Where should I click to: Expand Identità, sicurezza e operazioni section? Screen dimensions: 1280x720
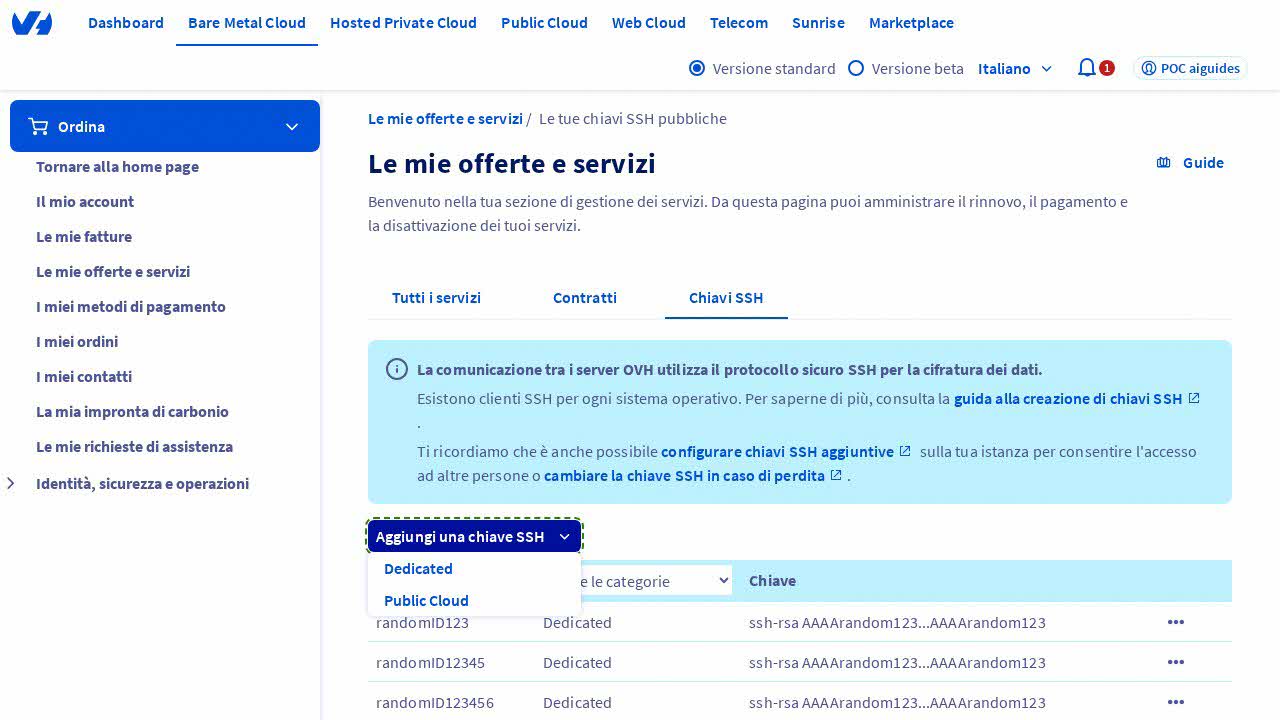coord(11,484)
